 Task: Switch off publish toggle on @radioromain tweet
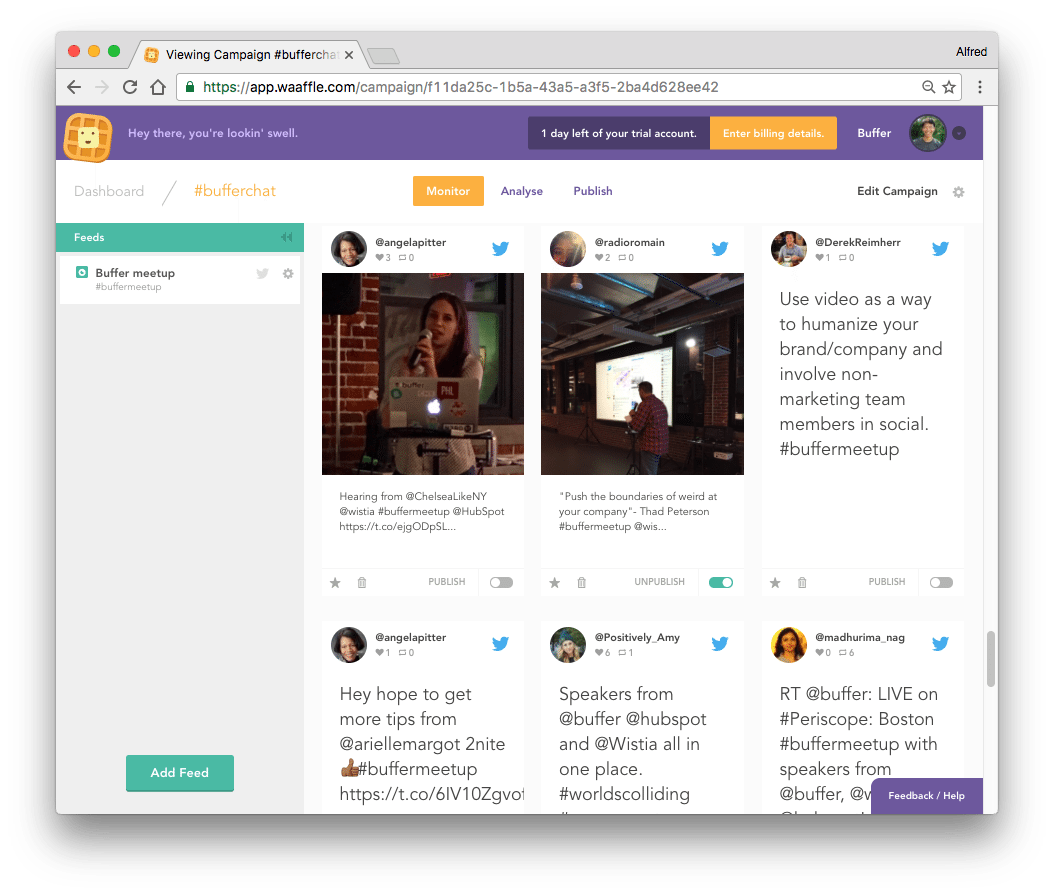tap(721, 582)
